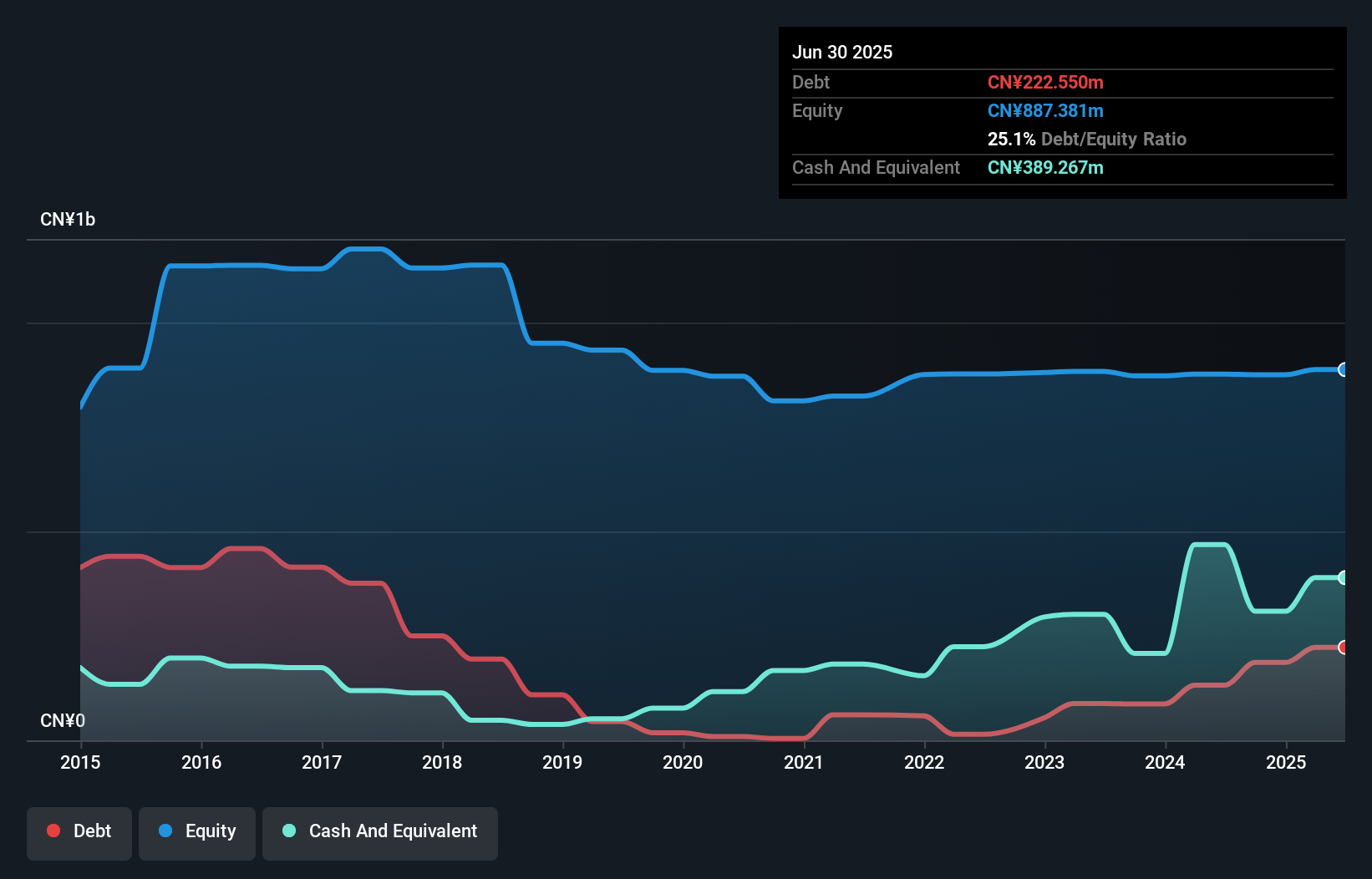Click the teal Cash And Equivalent legend dot
The width and height of the screenshot is (1372, 879).
(x=289, y=831)
